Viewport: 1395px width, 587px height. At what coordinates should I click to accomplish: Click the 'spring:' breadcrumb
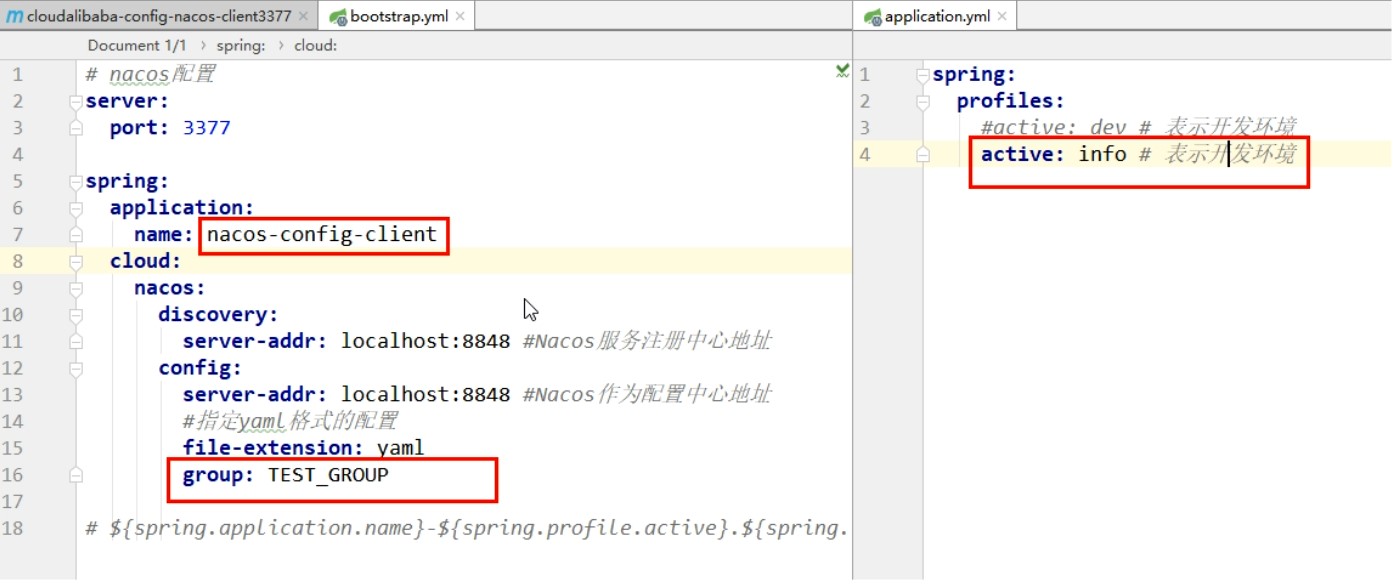[x=241, y=45]
